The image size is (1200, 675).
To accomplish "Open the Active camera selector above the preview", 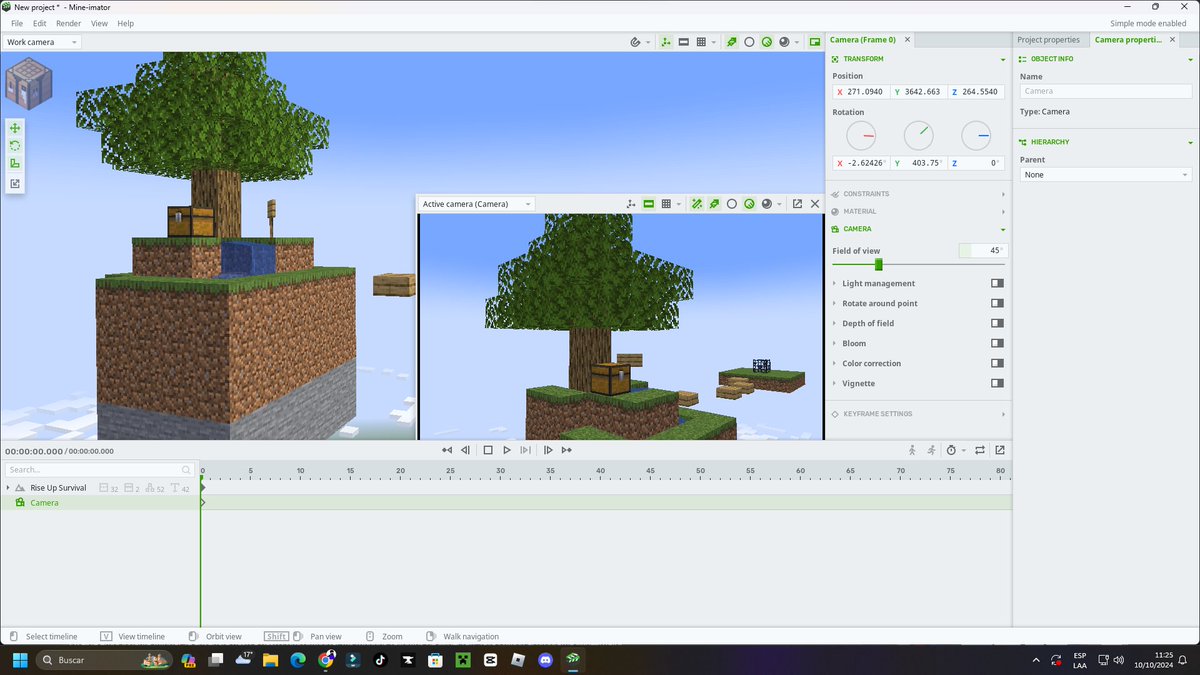I will coord(476,203).
